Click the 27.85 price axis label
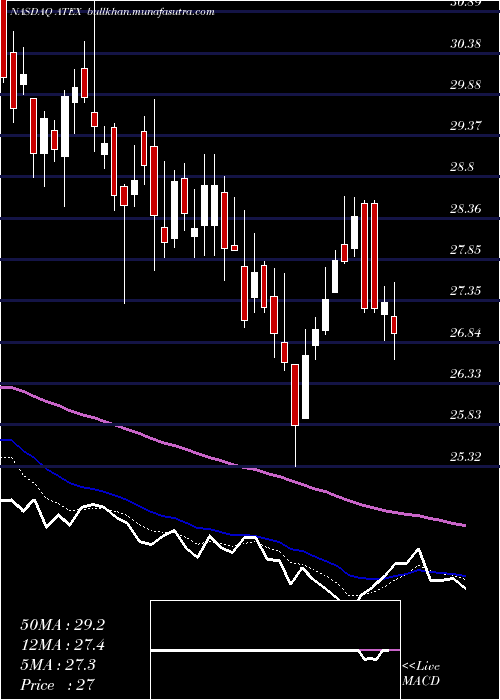This screenshot has height=700, width=500. tap(465, 250)
